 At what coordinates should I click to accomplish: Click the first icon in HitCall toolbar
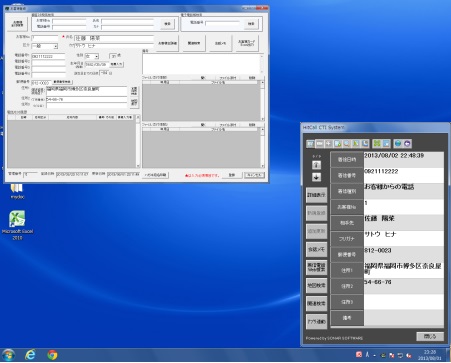310,143
